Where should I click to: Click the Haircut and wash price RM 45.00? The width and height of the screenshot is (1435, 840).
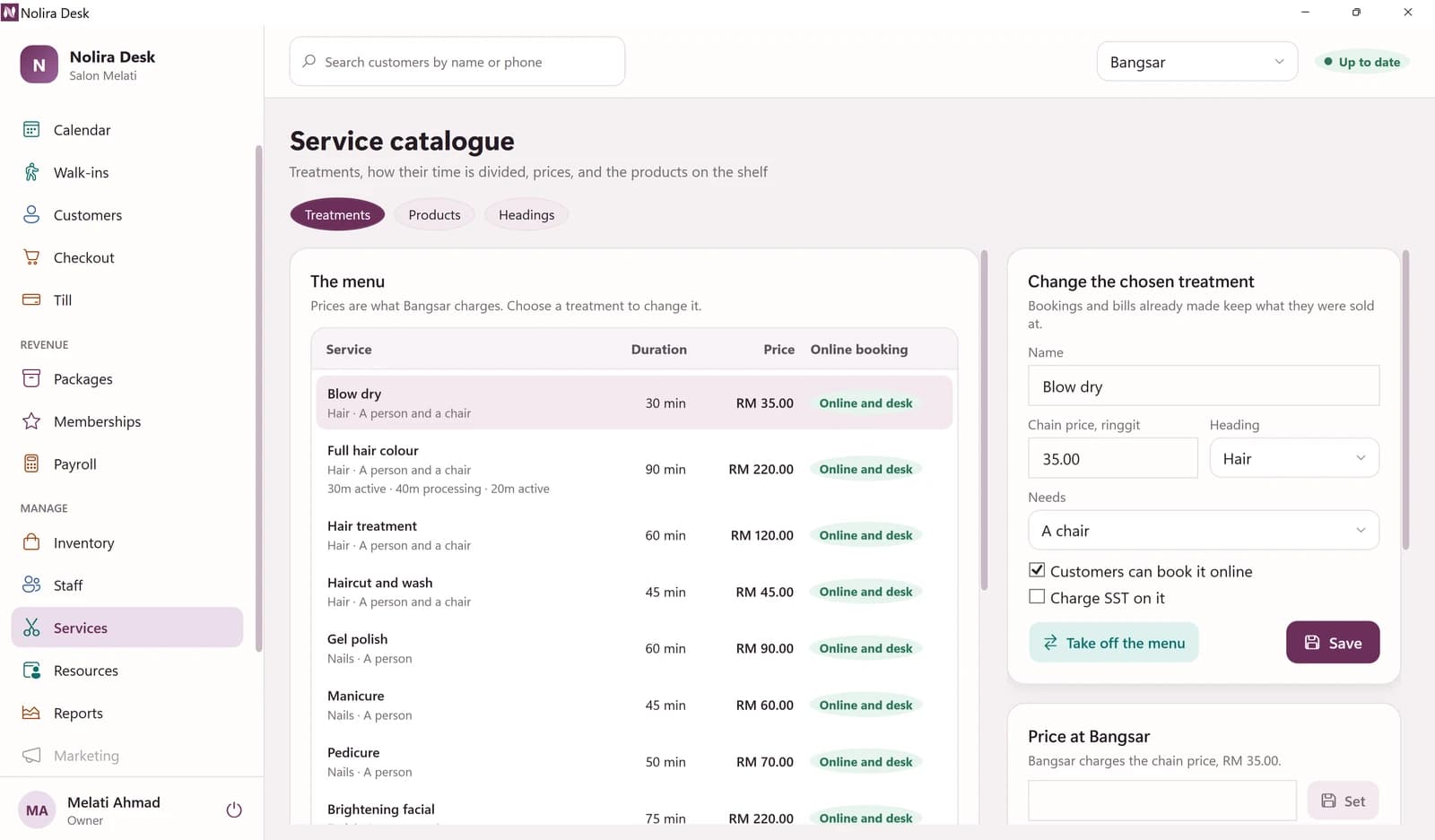[x=764, y=592]
